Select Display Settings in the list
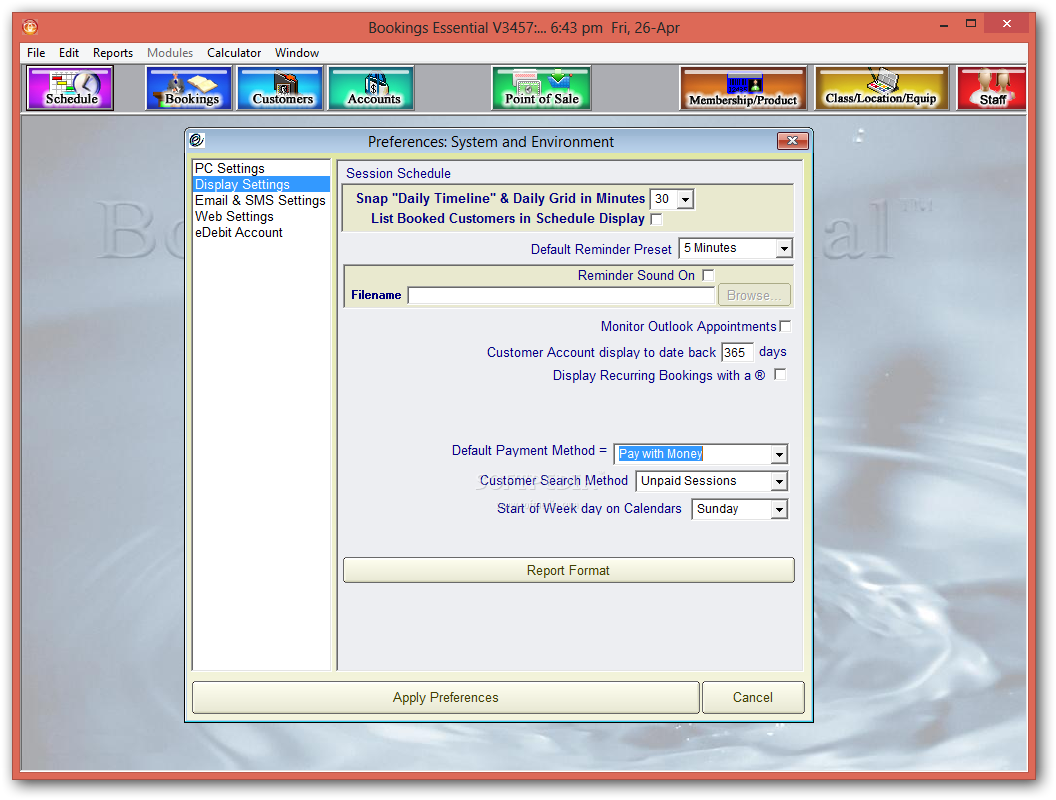 (261, 185)
